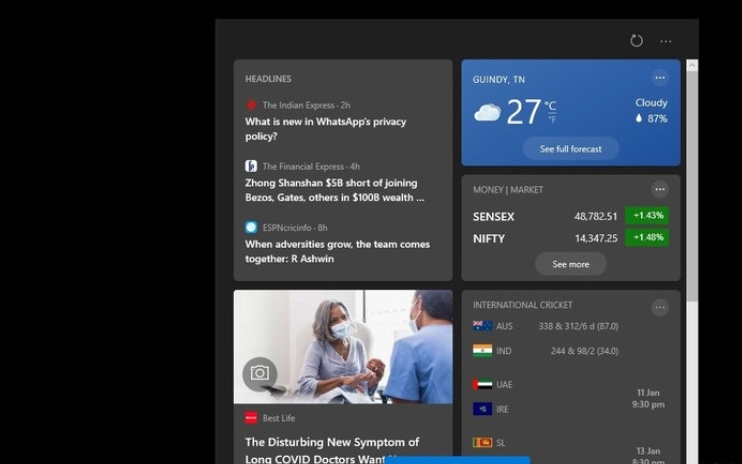Click the Sri Lanka flag icon
742x464 pixels.
point(482,443)
